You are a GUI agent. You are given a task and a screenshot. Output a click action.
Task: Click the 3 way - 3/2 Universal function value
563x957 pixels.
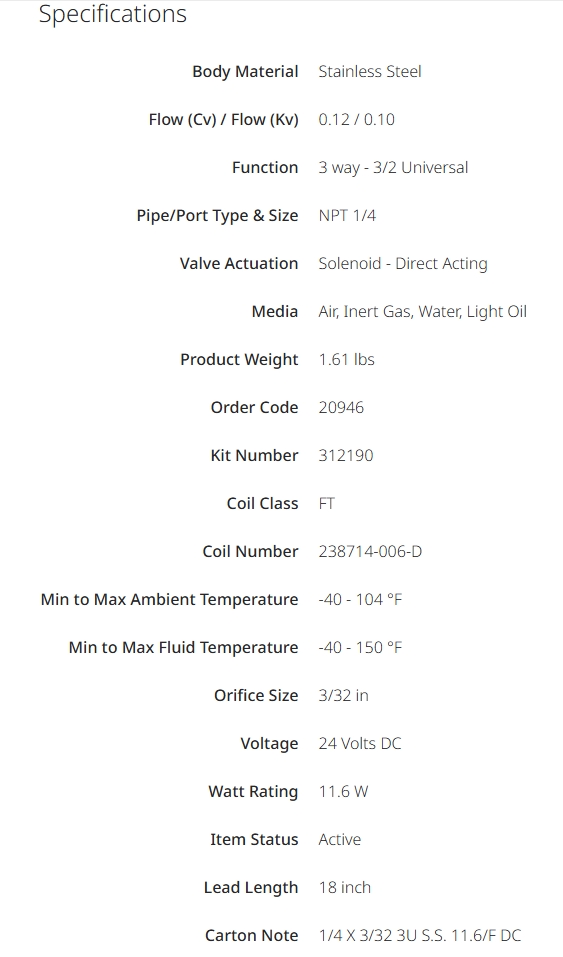393,168
